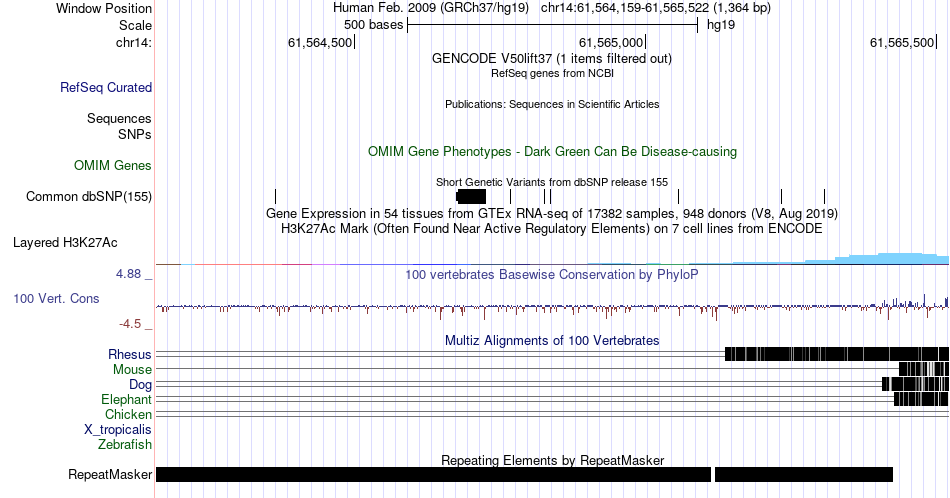The image size is (950, 498).
Task: Click the long left RepeatMasker element bar
Action: [x=433, y=474]
